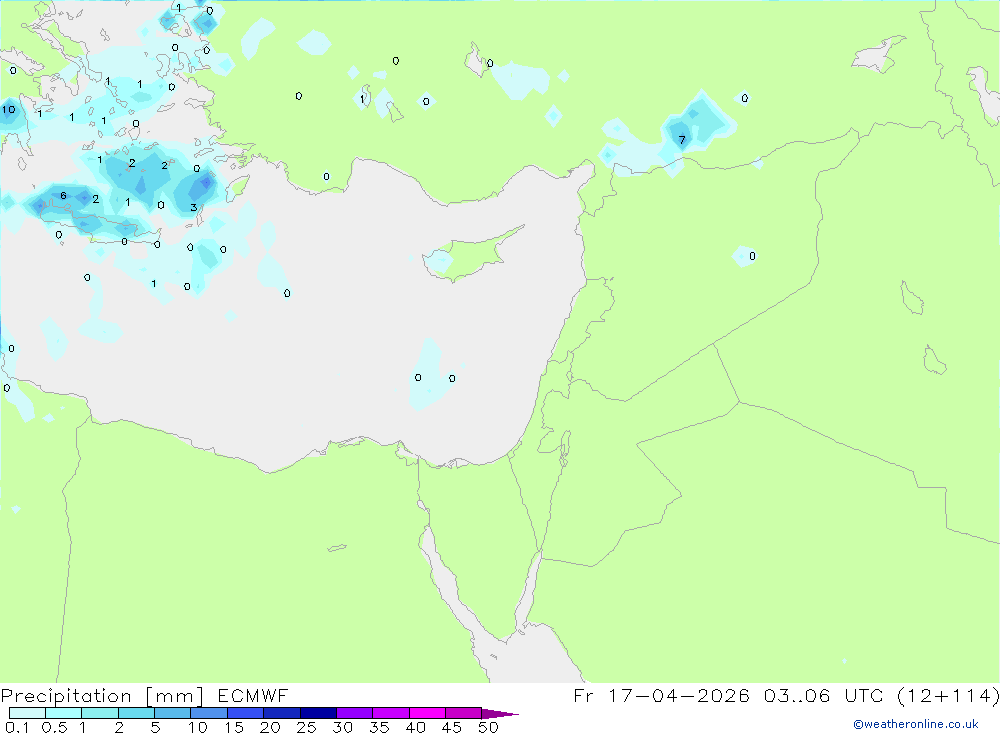
Task: Select the 30–35 mm purple legend swatch
Action: [354, 713]
